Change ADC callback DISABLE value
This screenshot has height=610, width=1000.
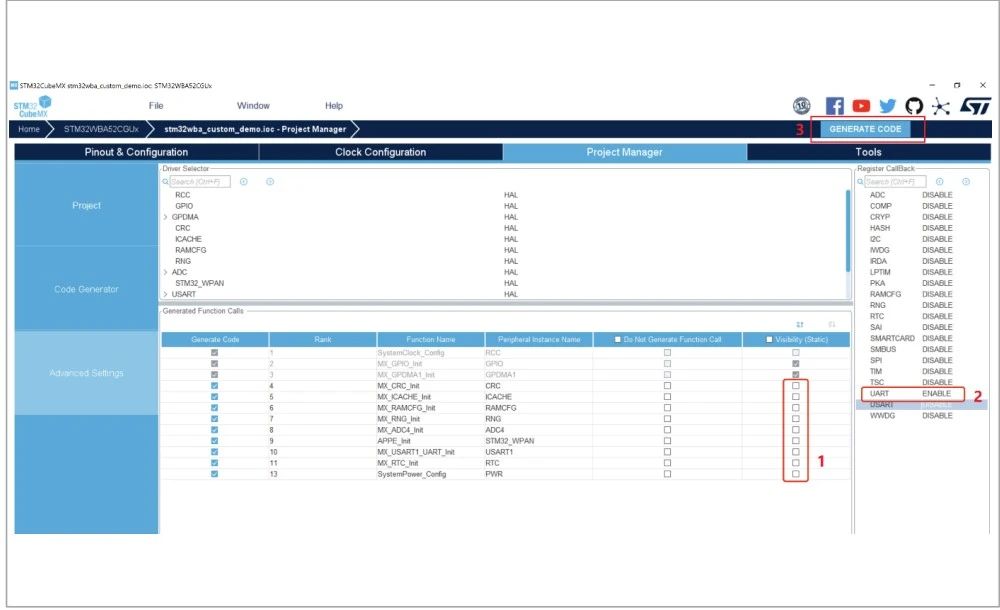(937, 195)
